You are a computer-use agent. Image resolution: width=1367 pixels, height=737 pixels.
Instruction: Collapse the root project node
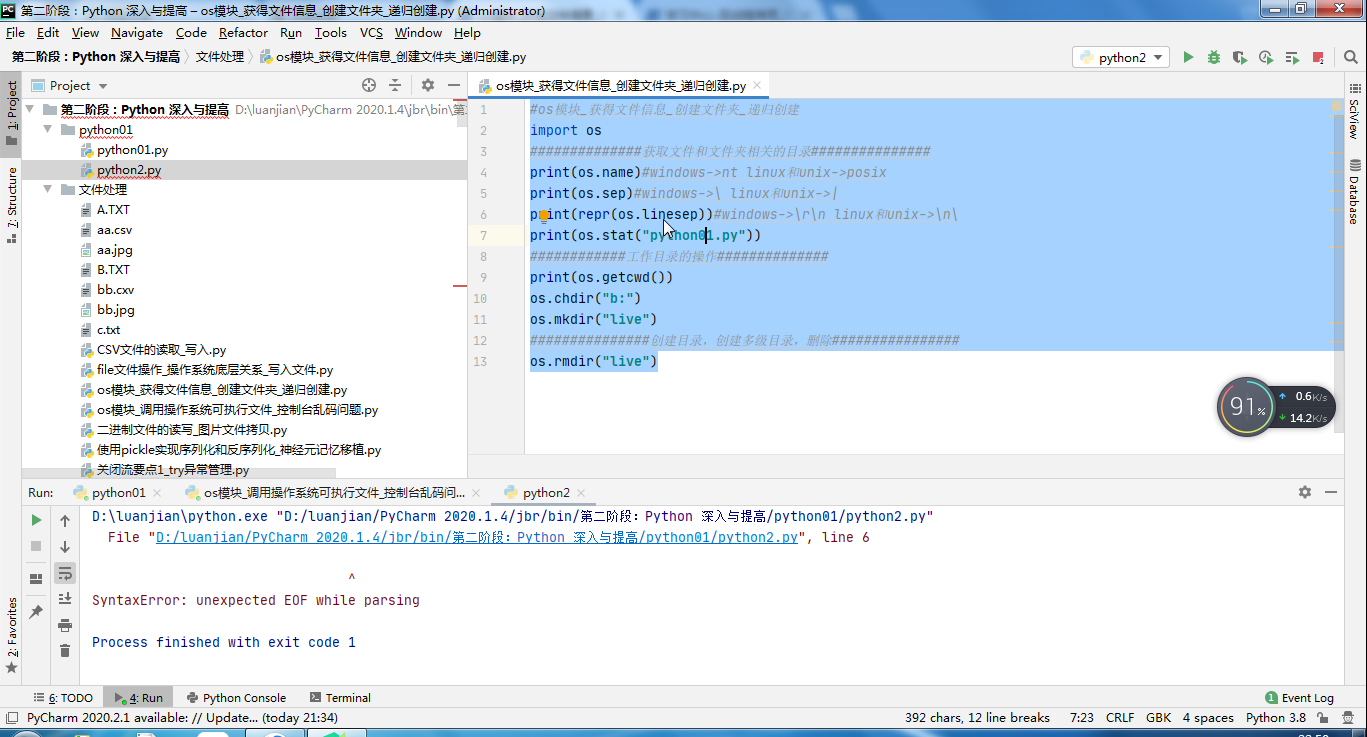(29, 110)
